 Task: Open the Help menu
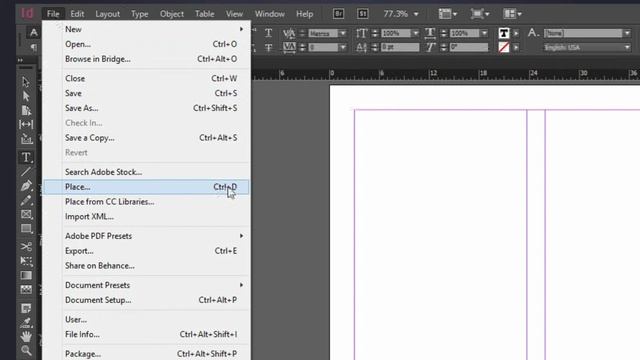pyautogui.click(x=304, y=14)
